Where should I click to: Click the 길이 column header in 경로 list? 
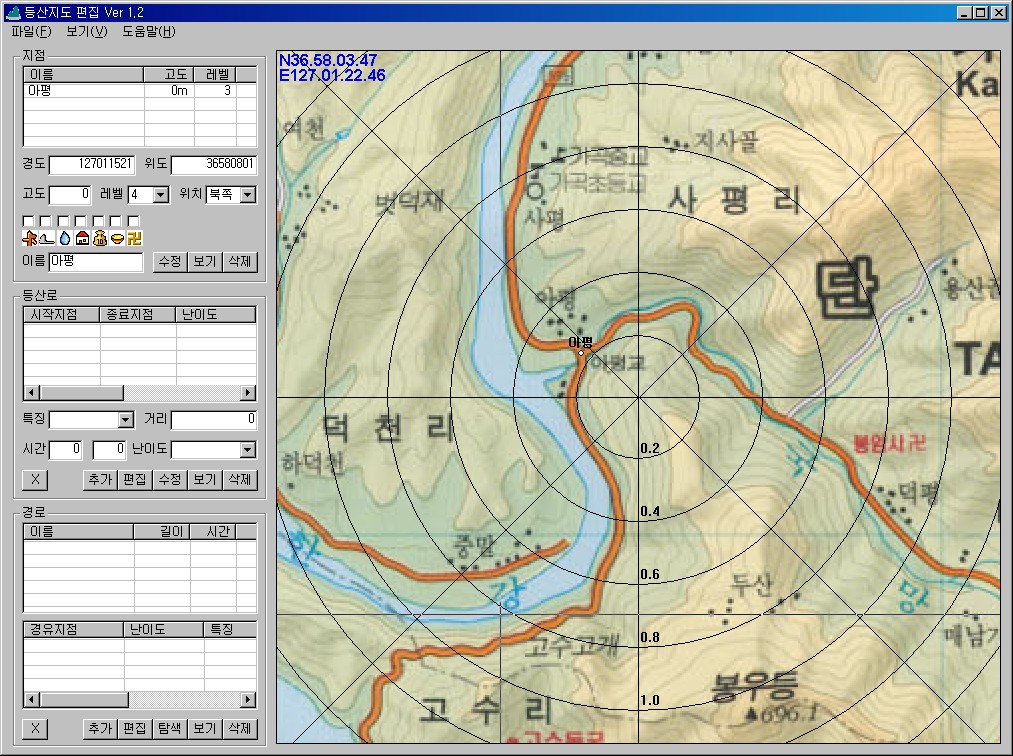pos(162,532)
